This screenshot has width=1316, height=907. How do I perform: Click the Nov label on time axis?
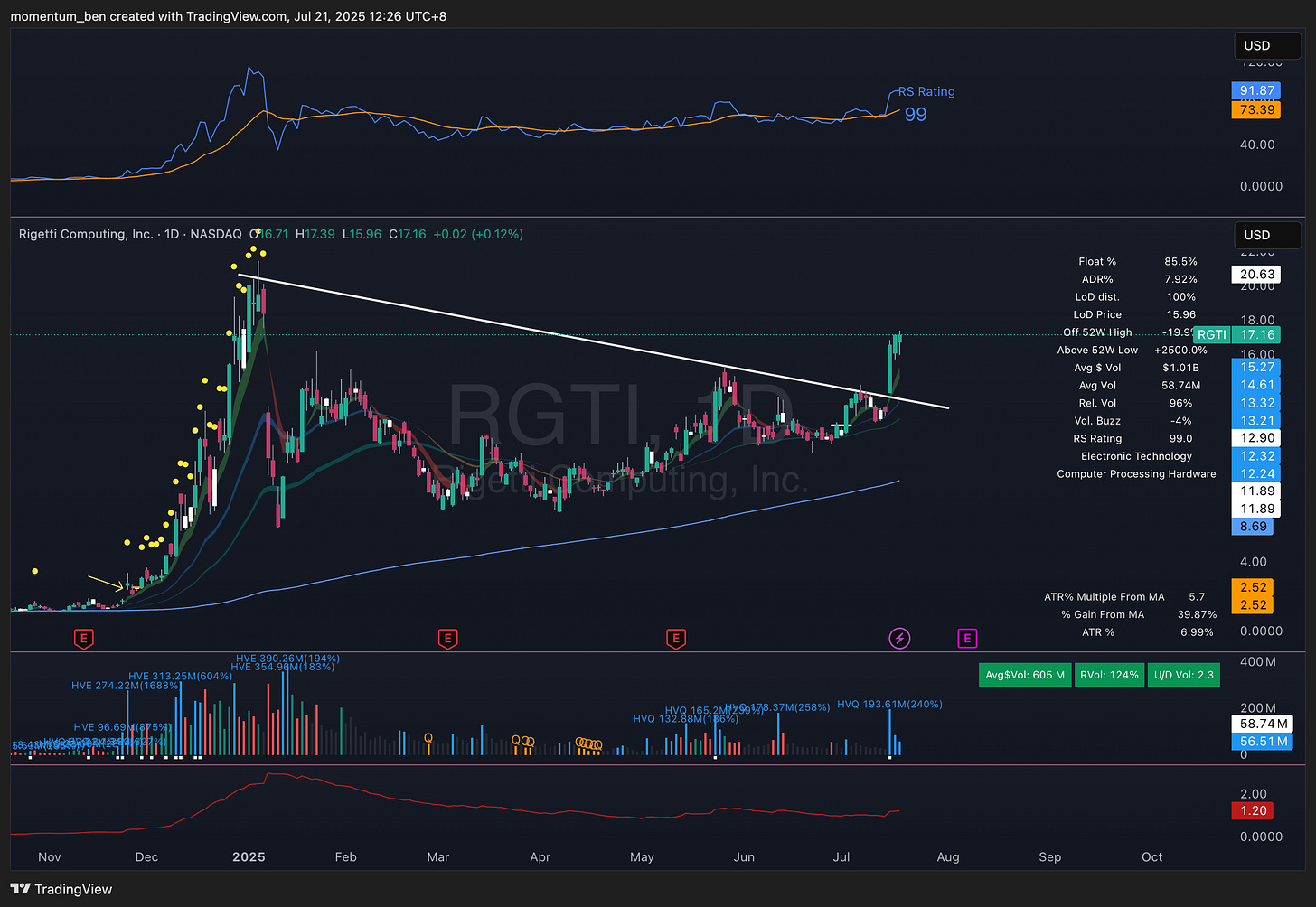[50, 856]
